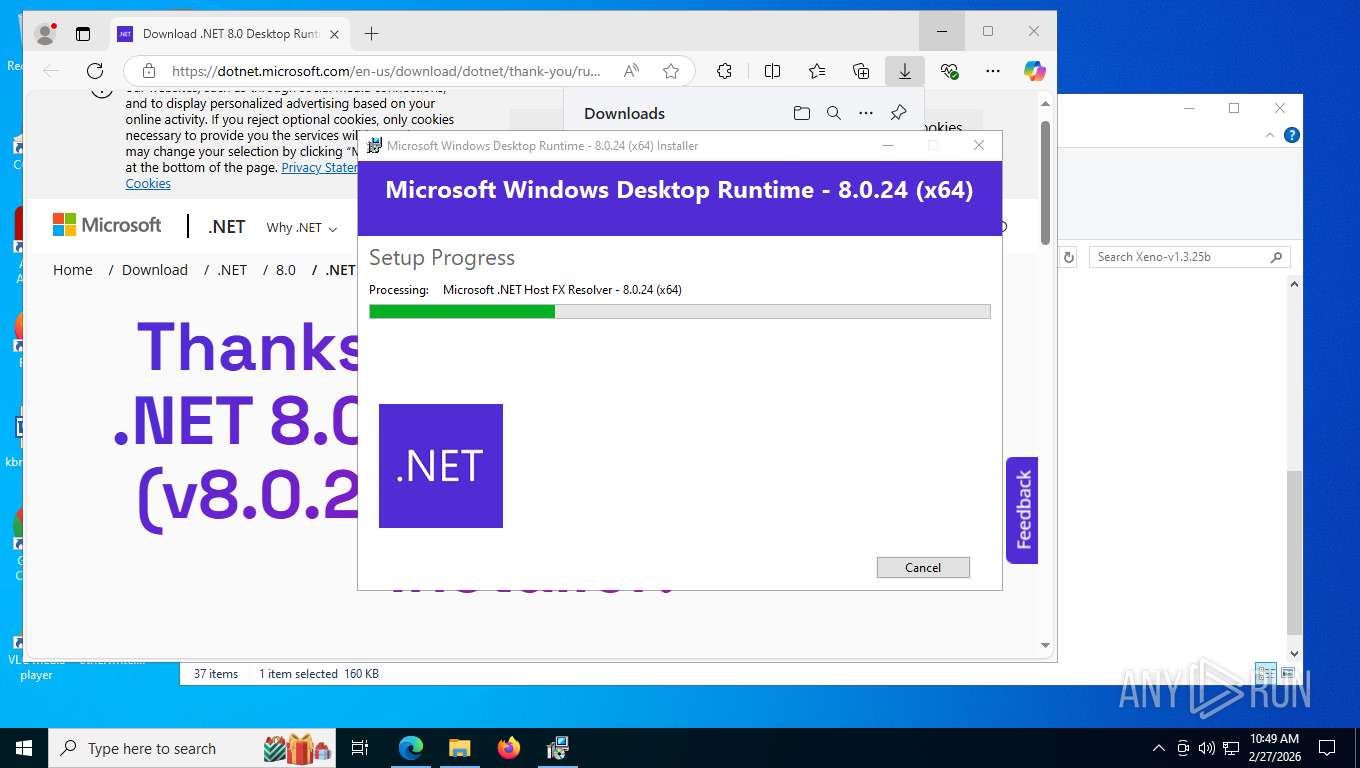View site information lock icon
Screen dimensions: 1360x768
pyautogui.click(x=149, y=71)
